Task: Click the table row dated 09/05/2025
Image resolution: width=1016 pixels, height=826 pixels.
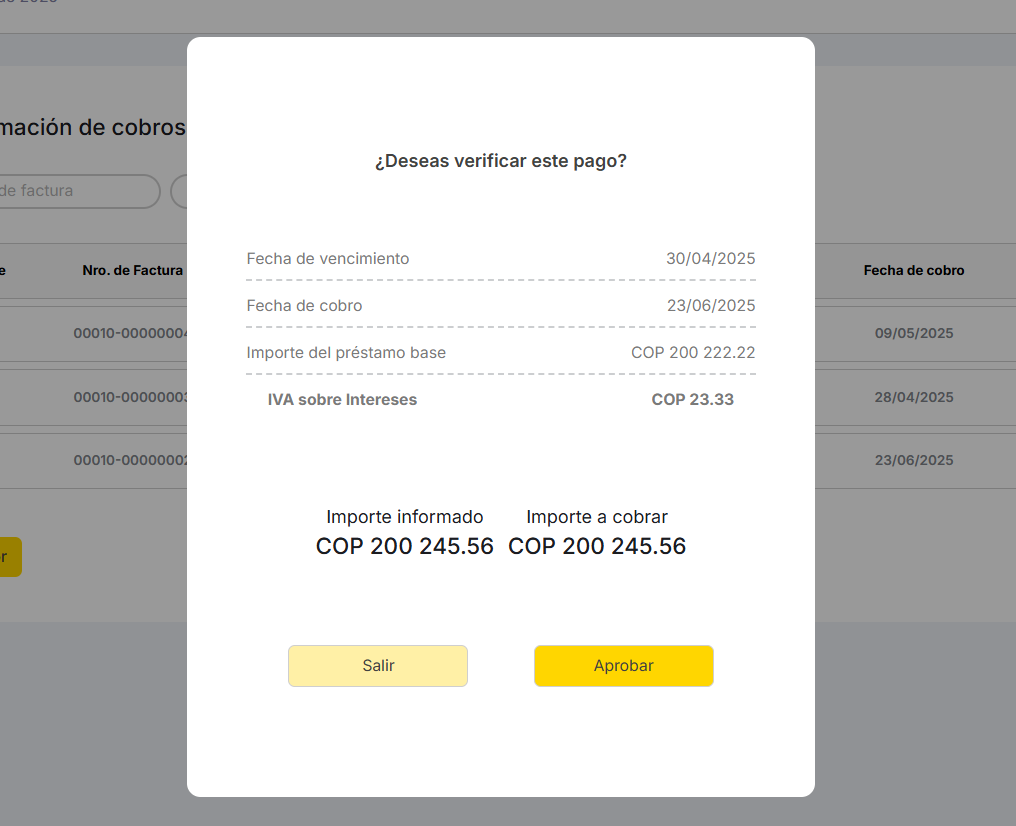Action: pyautogui.click(x=914, y=334)
